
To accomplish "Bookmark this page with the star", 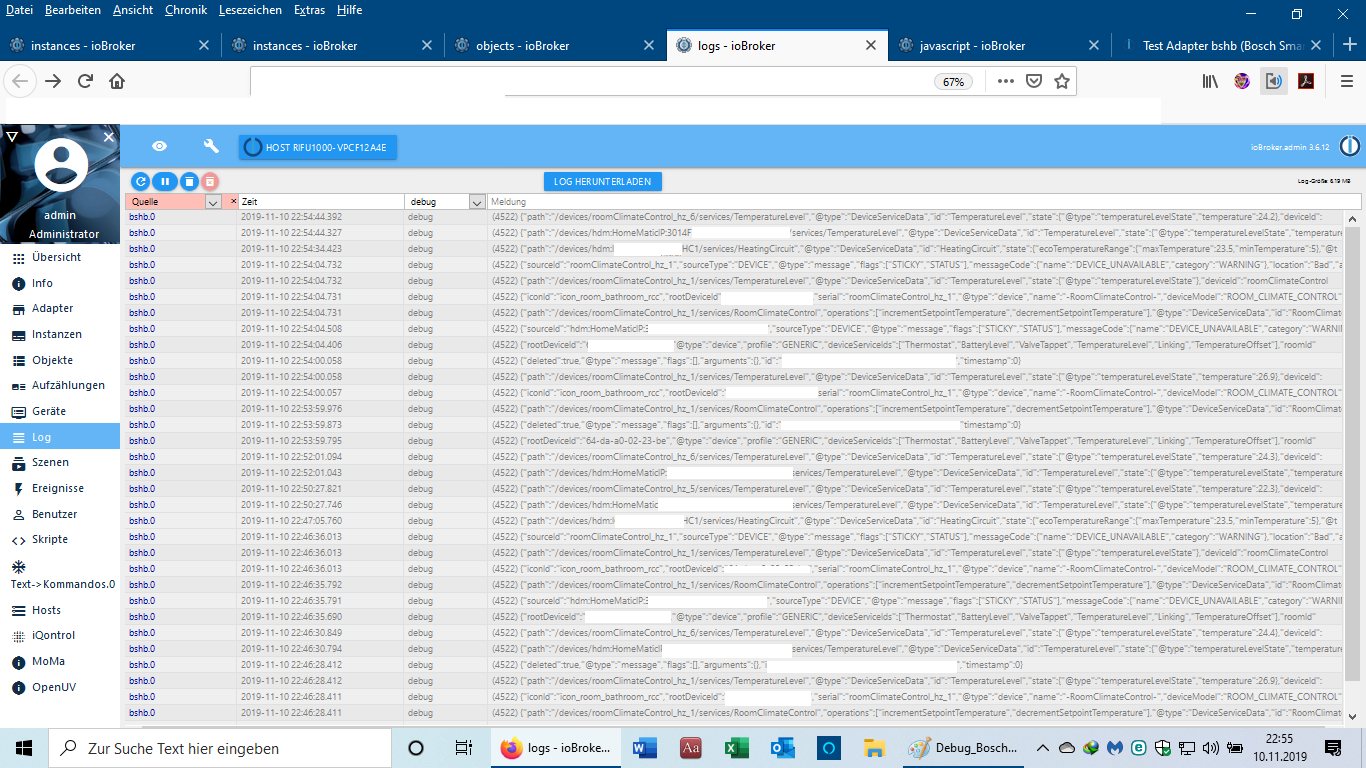I will click(x=1062, y=81).
